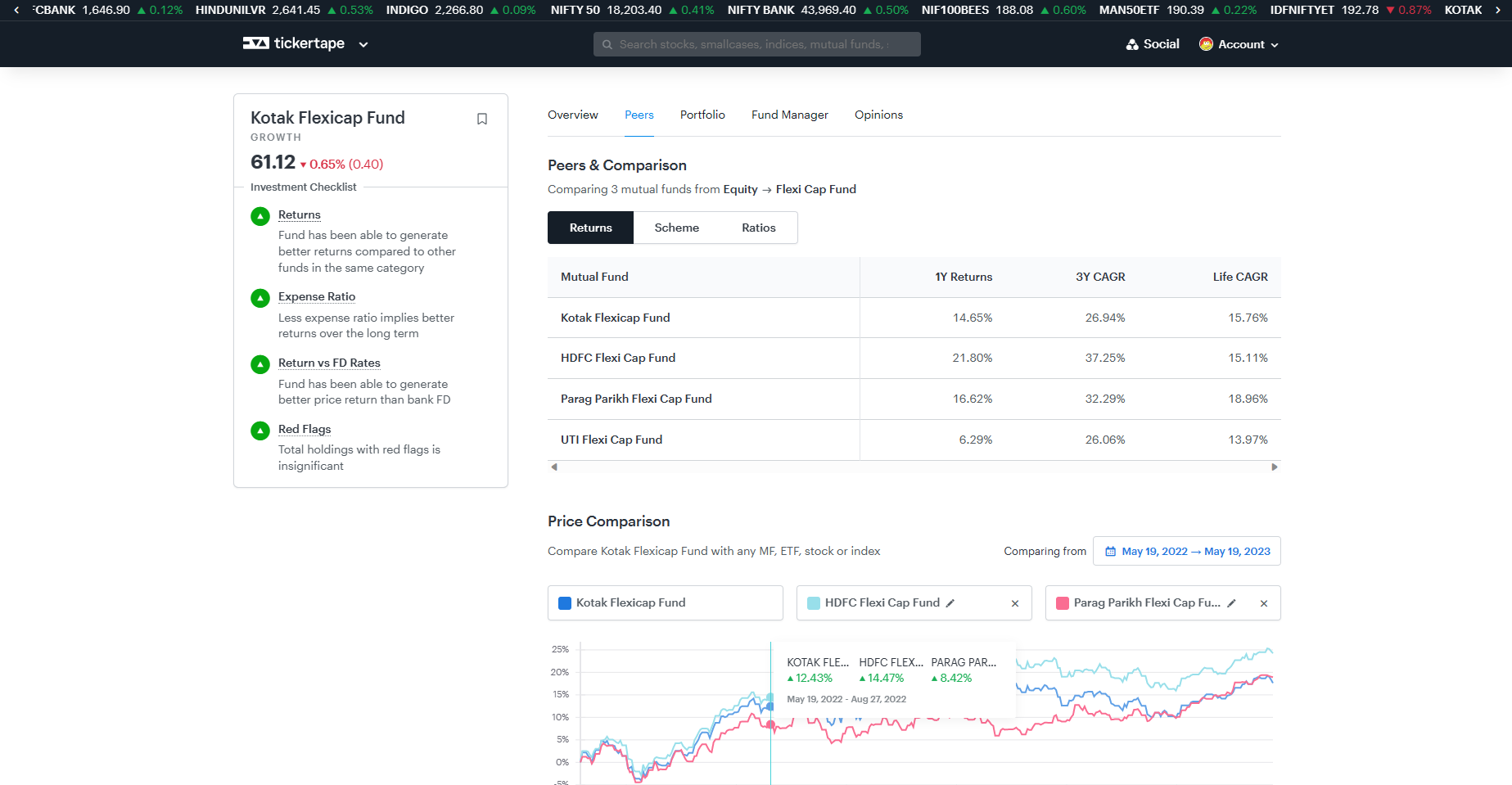Open UTI Flexi Cap Fund row

(x=914, y=440)
